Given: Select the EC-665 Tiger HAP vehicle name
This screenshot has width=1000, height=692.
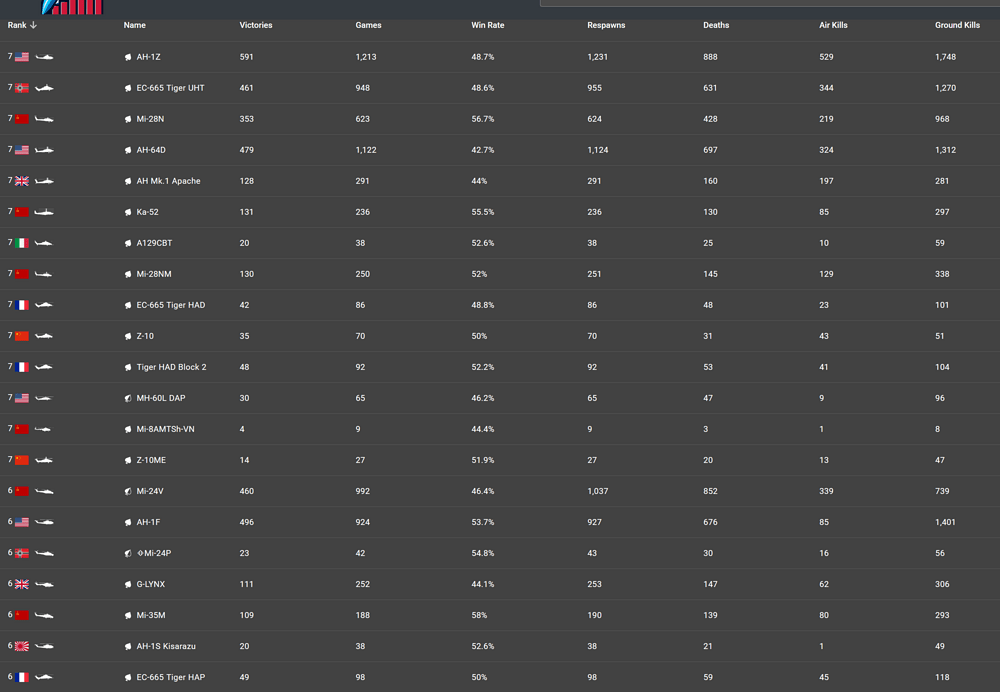Looking at the screenshot, I should (x=171, y=677).
